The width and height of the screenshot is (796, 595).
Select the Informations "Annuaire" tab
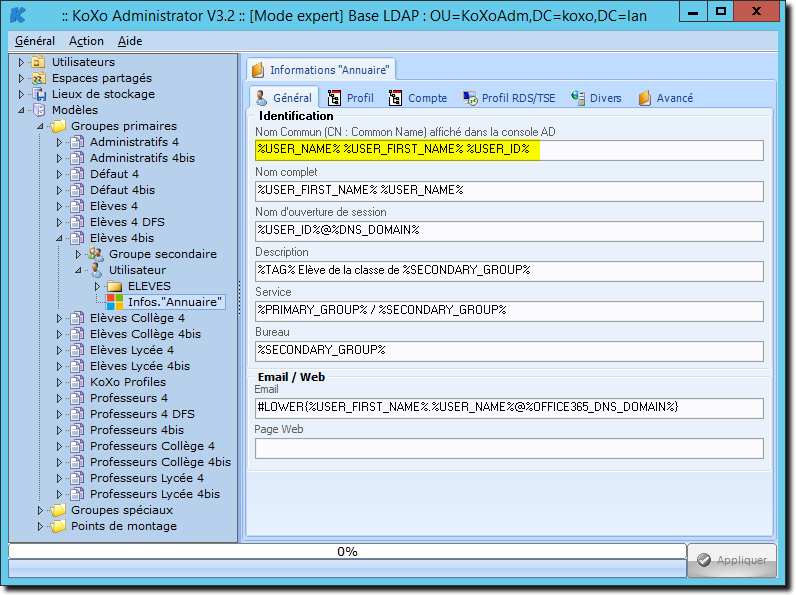321,70
